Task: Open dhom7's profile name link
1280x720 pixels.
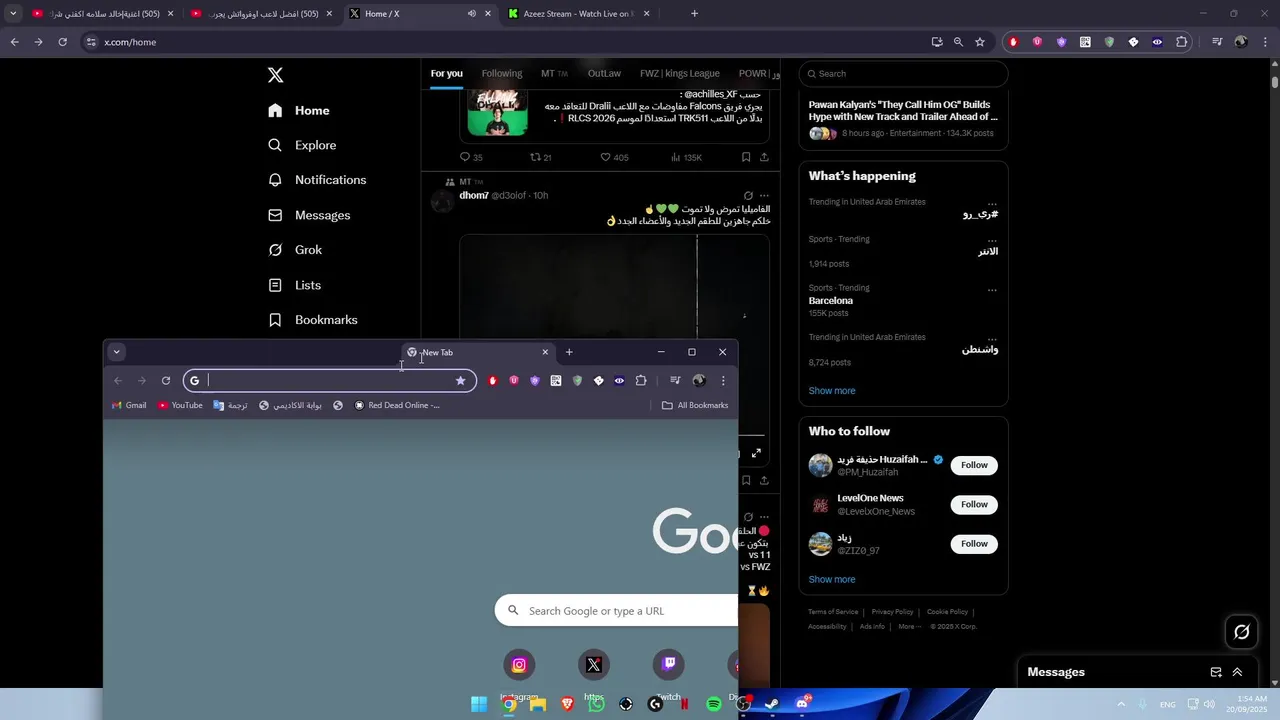Action: (474, 196)
